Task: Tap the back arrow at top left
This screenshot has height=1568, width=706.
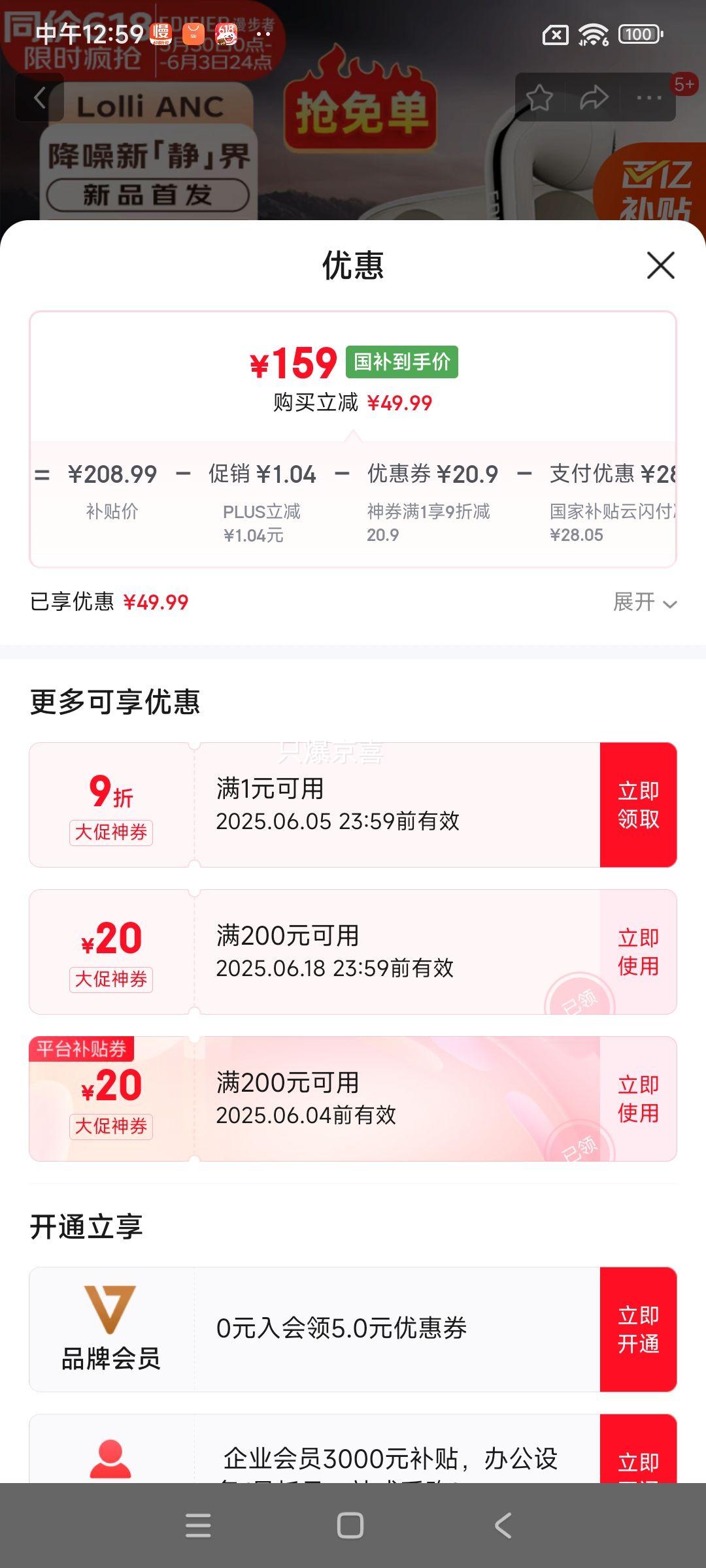Action: (x=40, y=97)
